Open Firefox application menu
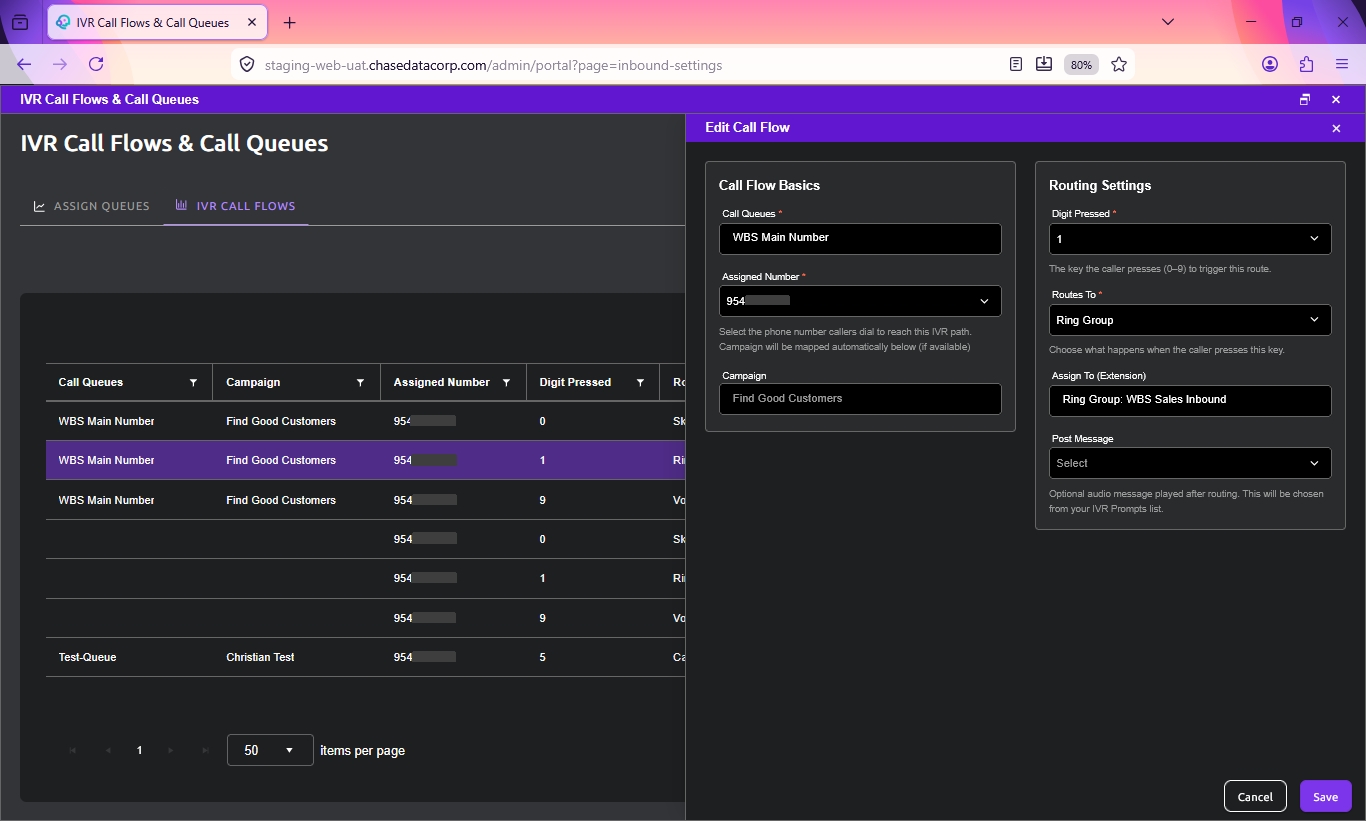The image size is (1366, 821). (x=1342, y=64)
